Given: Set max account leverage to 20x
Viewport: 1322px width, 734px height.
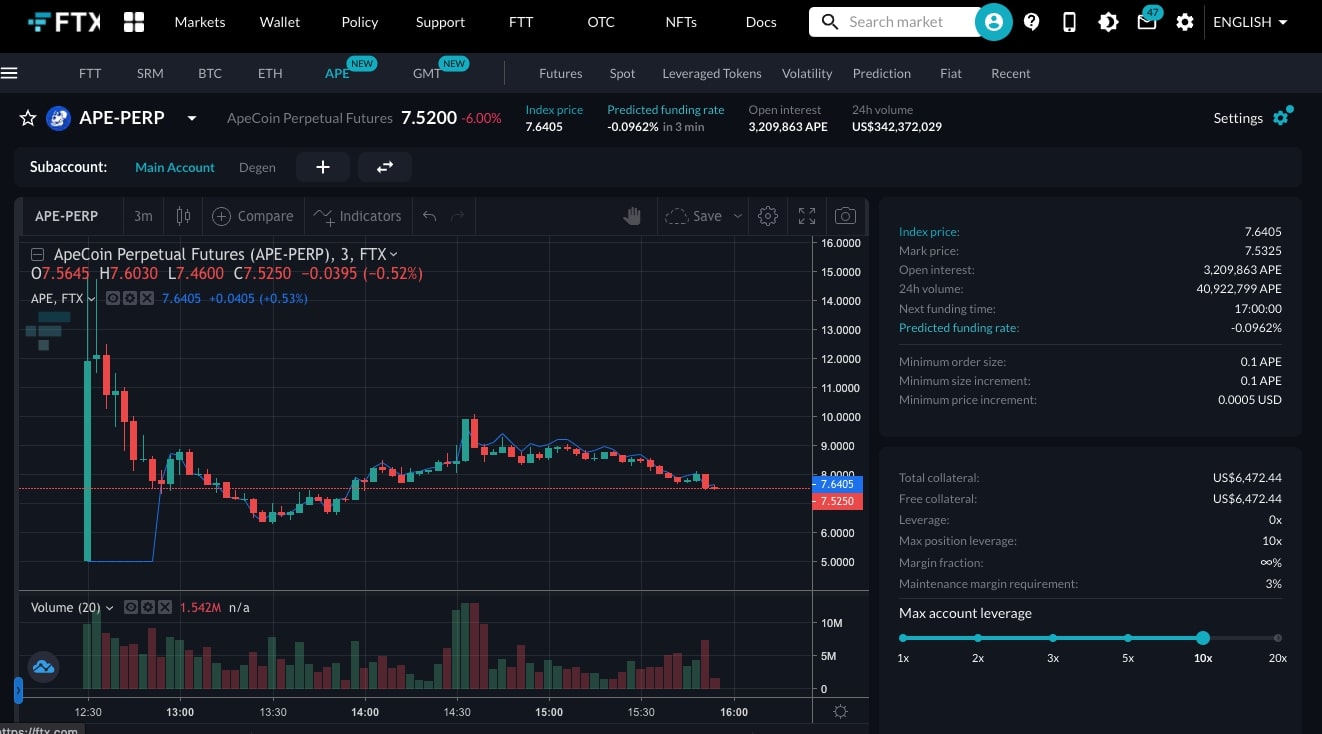Looking at the screenshot, I should click(1278, 638).
